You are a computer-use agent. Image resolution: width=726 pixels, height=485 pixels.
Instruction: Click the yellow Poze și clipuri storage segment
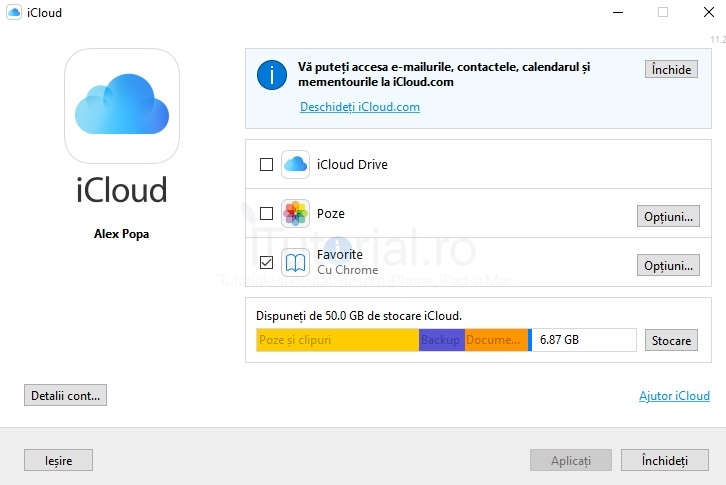pos(338,340)
